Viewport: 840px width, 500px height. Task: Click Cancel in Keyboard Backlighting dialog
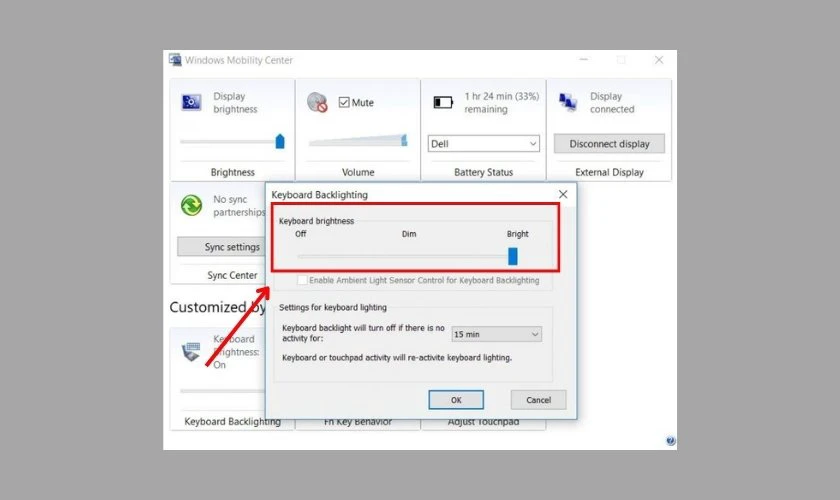(x=538, y=400)
